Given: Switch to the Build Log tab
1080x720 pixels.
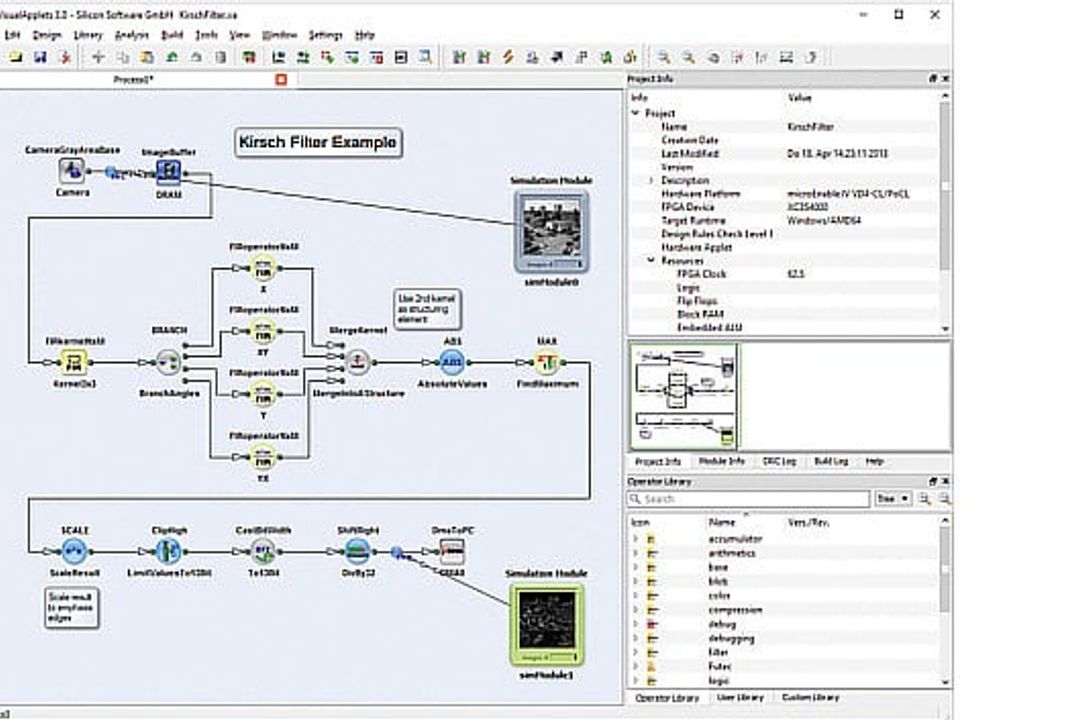Looking at the screenshot, I should [x=831, y=462].
